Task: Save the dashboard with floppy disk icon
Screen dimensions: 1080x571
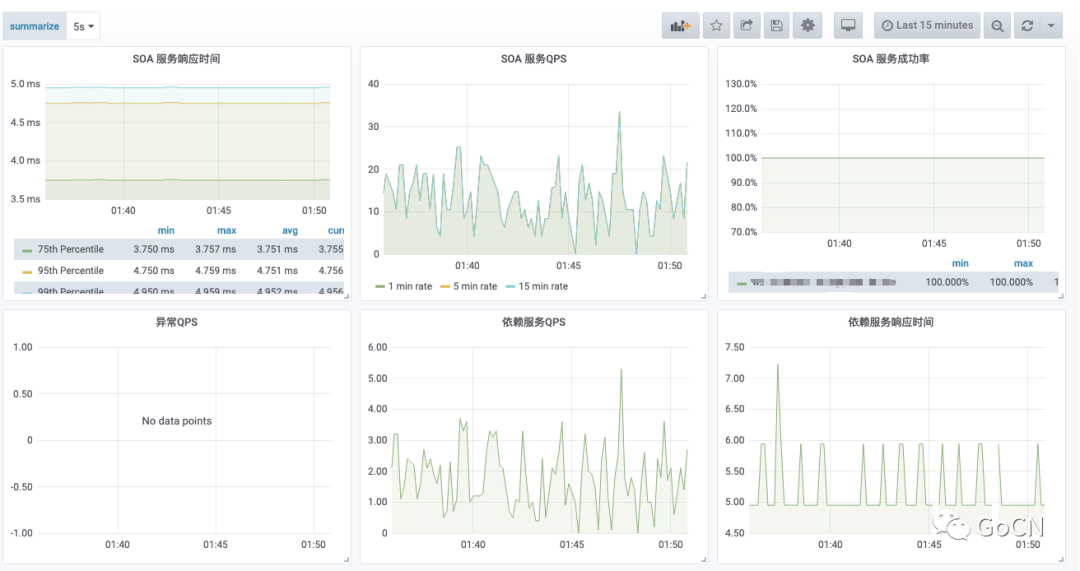Action: 776,26
